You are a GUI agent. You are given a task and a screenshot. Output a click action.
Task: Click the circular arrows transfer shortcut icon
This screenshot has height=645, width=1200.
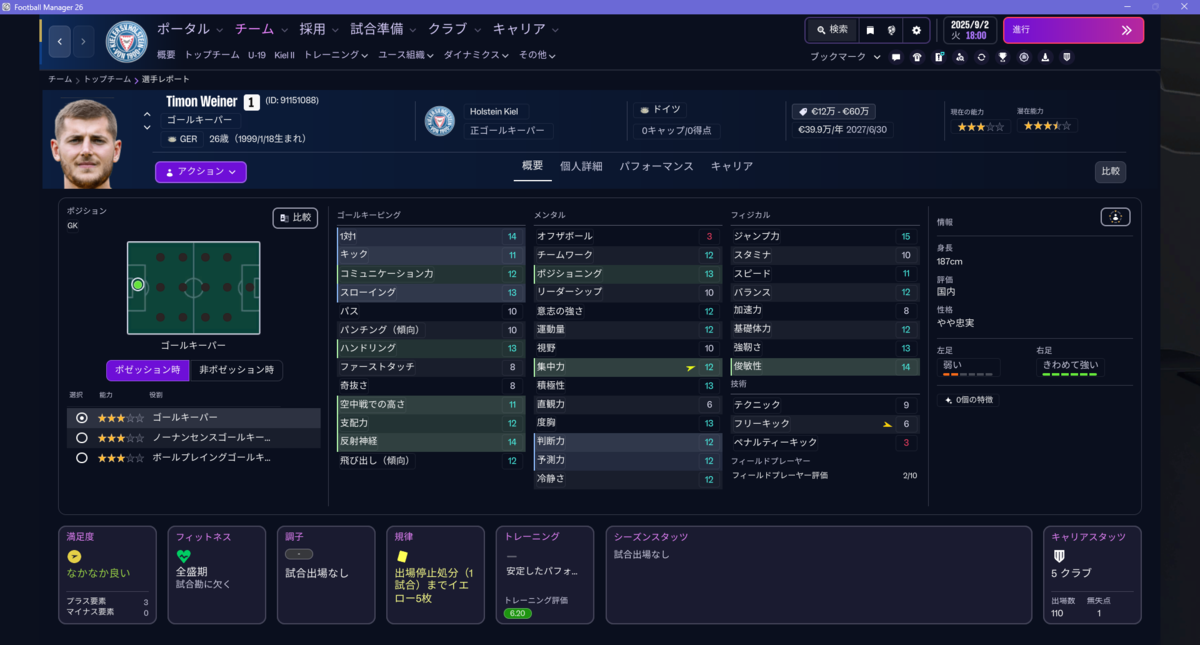(x=981, y=57)
